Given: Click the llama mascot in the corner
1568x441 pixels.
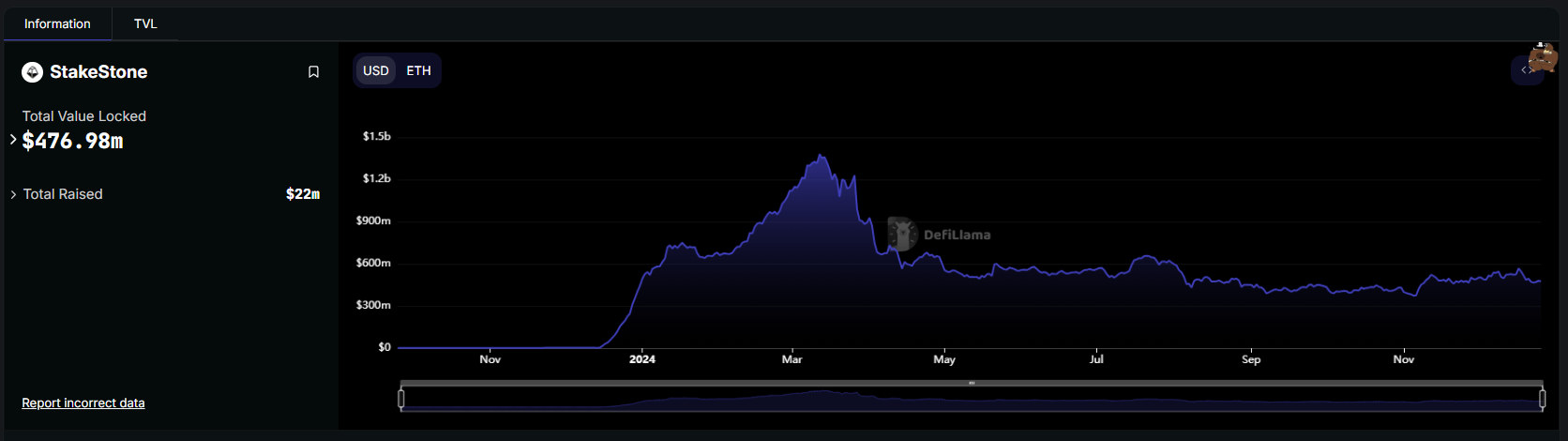Looking at the screenshot, I should (1543, 57).
